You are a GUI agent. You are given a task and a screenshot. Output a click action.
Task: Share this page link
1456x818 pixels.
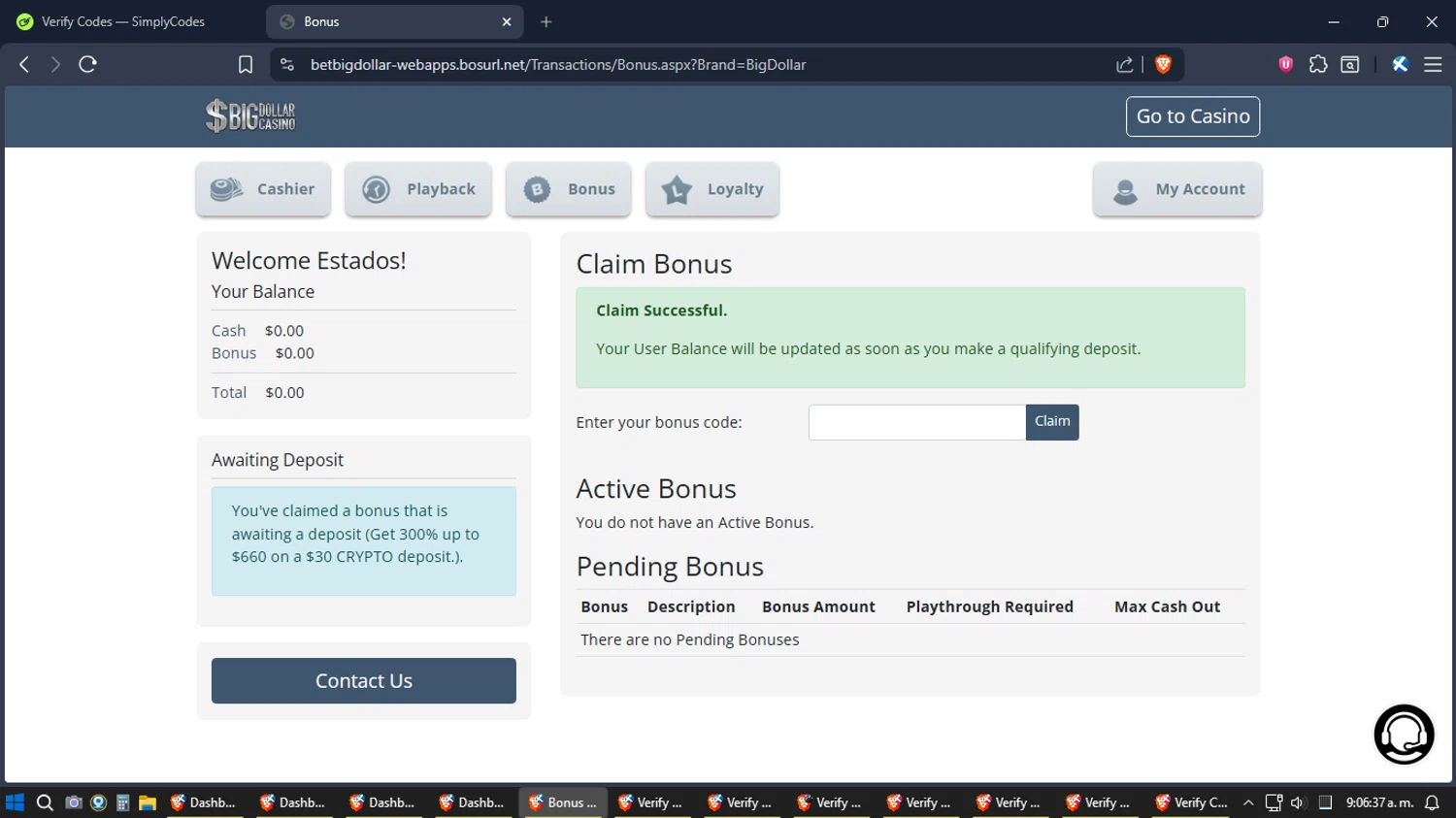coord(1124,64)
